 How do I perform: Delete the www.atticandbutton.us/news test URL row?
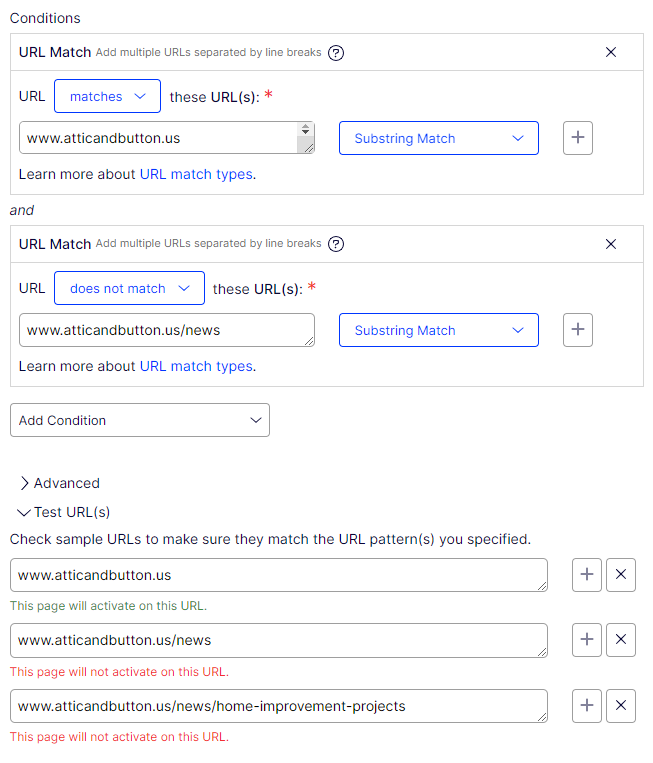click(621, 640)
